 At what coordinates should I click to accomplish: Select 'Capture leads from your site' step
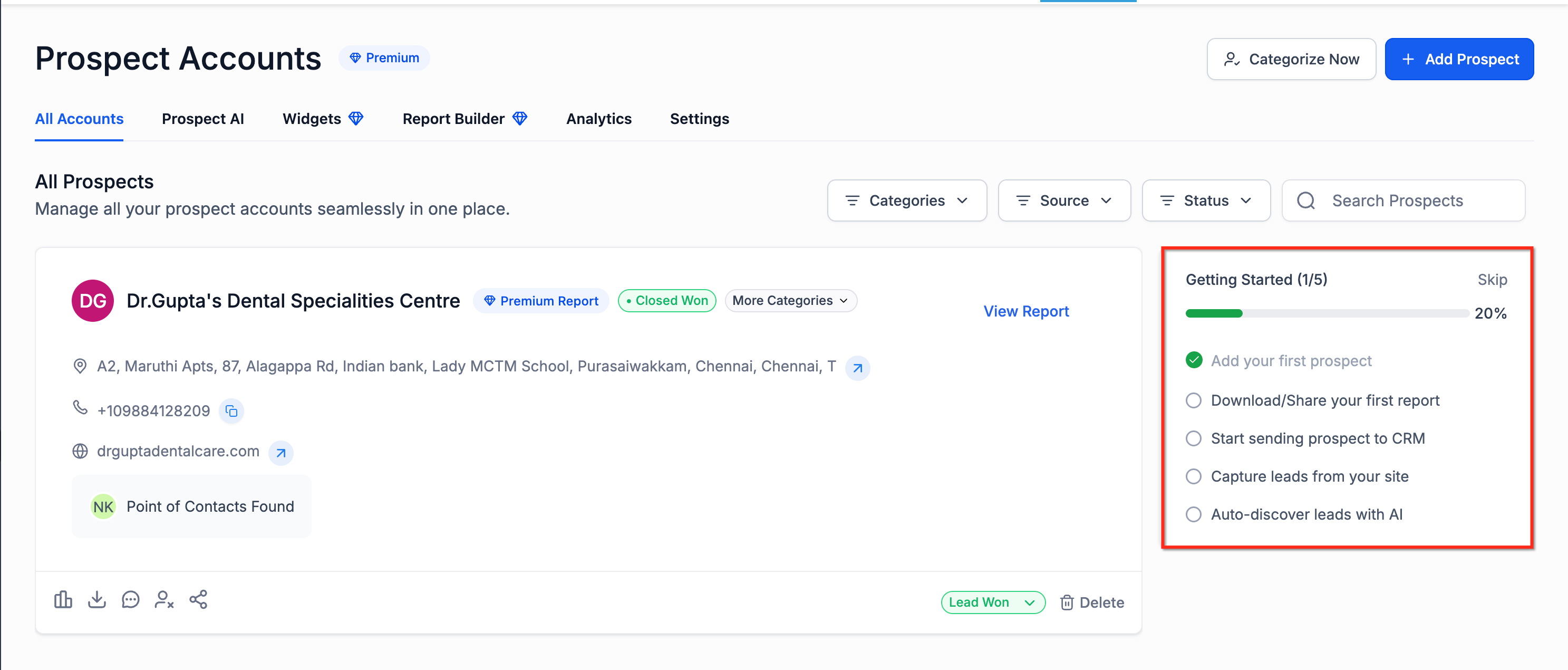pyautogui.click(x=1194, y=476)
